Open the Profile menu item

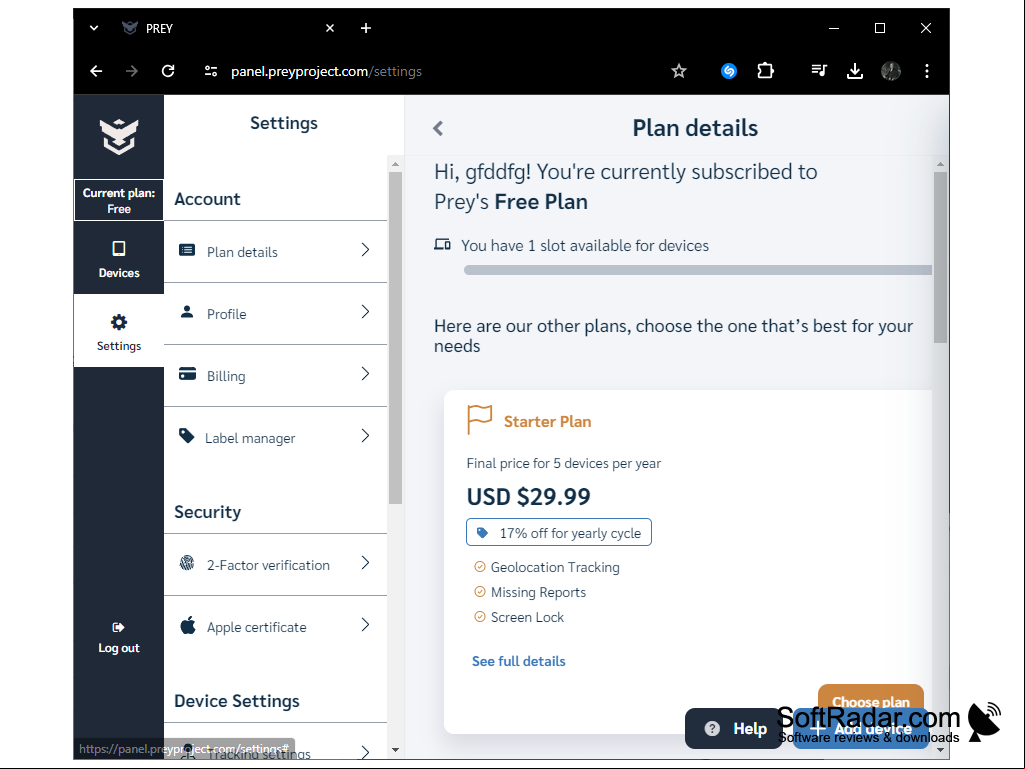[275, 314]
